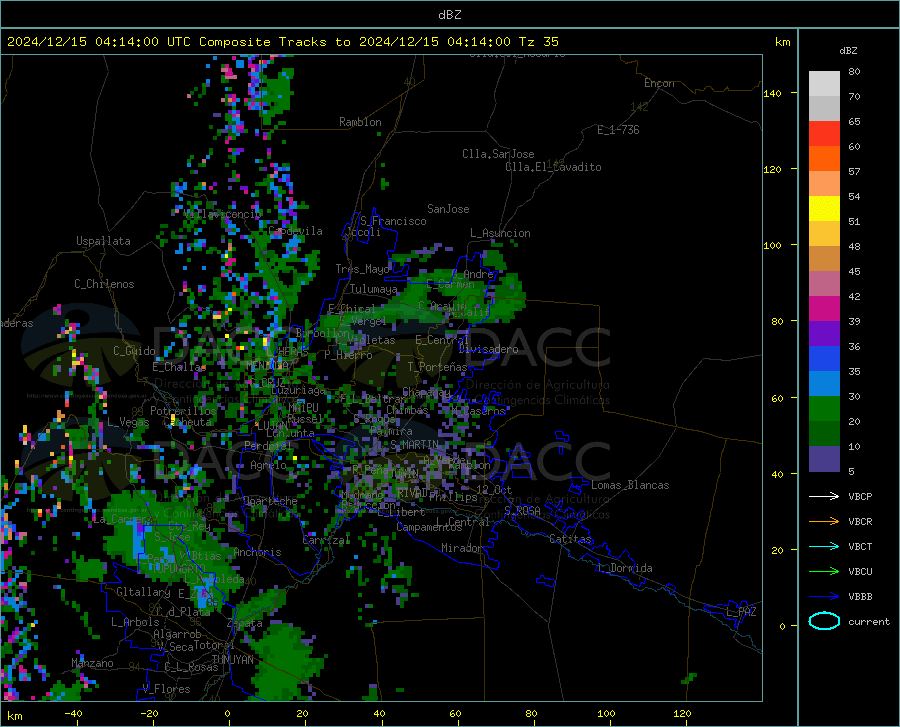The image size is (900, 727).
Task: Pick the yellow 51-54 dBZ legend swatch
Action: (x=824, y=209)
